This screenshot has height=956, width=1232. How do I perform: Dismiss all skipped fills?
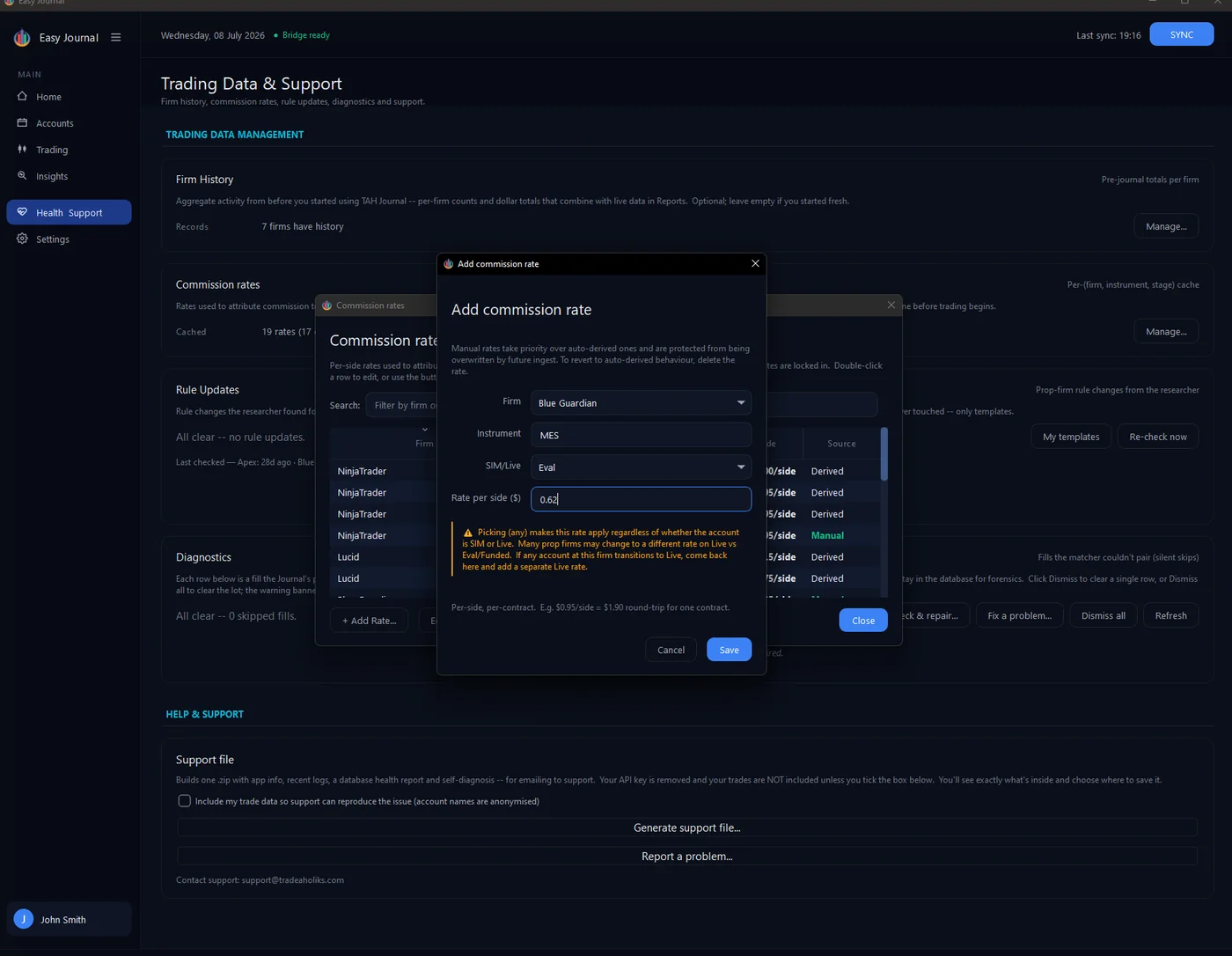click(1104, 615)
